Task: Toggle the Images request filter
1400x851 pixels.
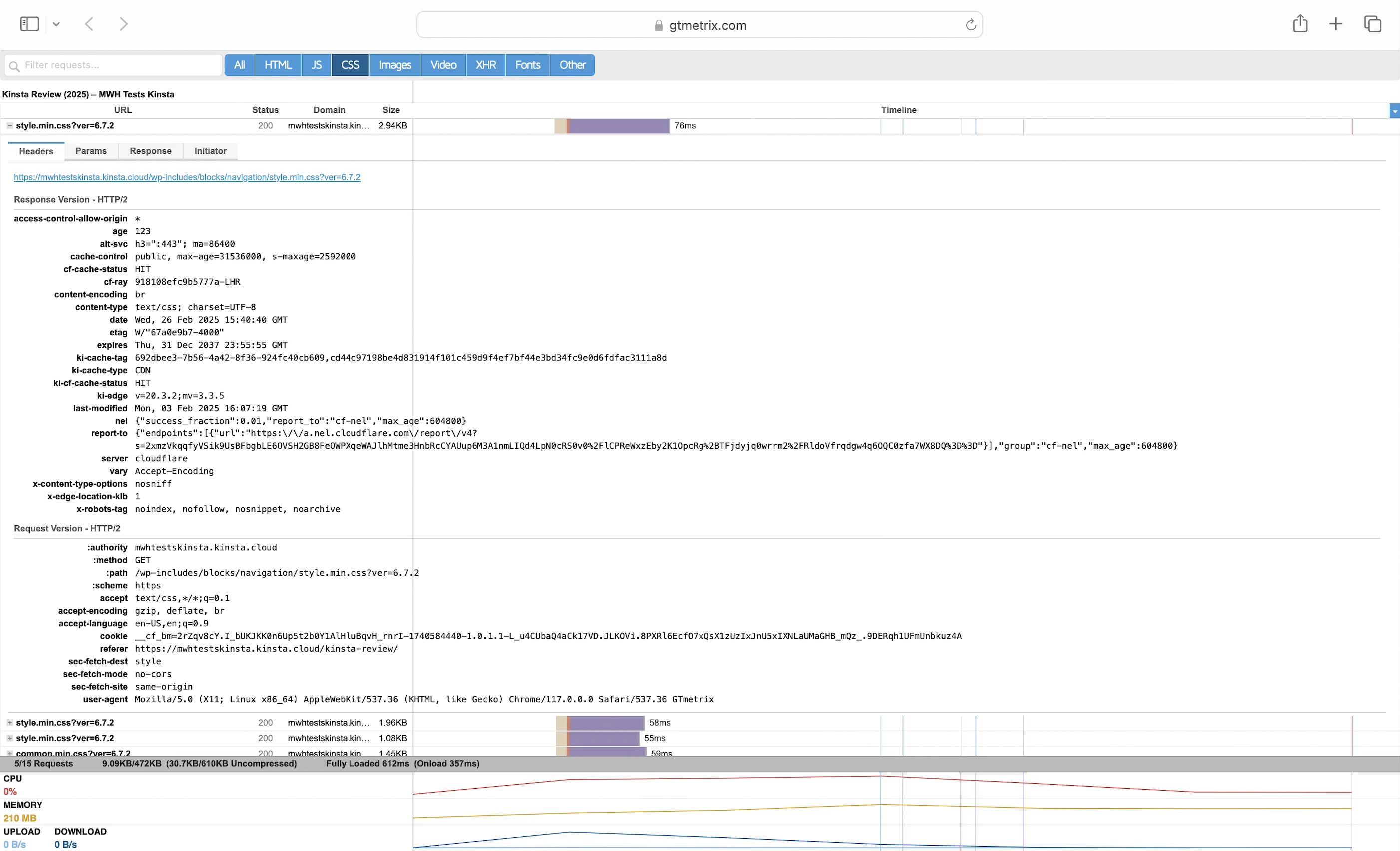Action: click(x=395, y=65)
